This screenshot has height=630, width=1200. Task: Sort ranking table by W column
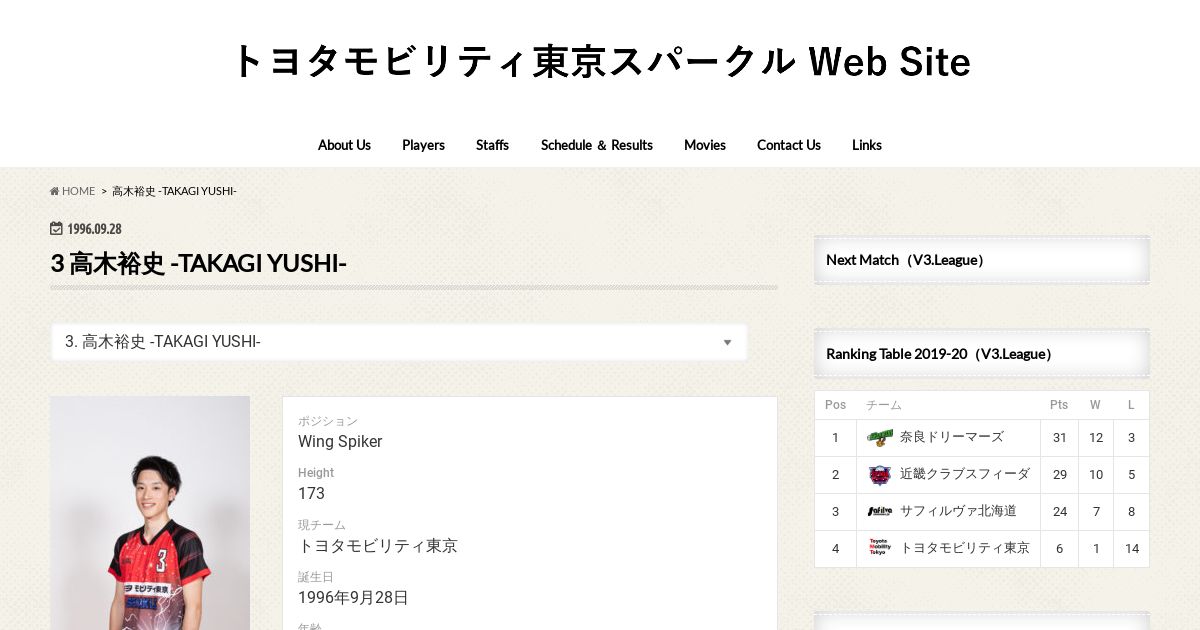click(x=1095, y=405)
